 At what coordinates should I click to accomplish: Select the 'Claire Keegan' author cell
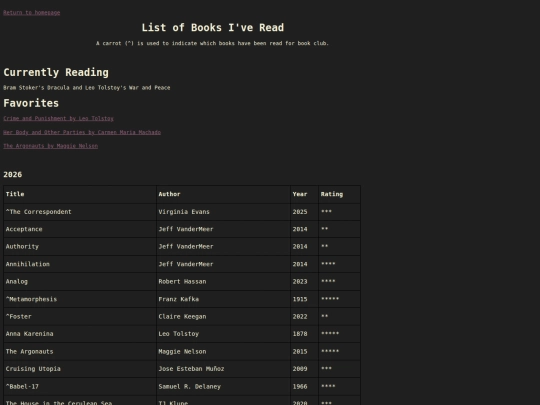pyautogui.click(x=223, y=316)
